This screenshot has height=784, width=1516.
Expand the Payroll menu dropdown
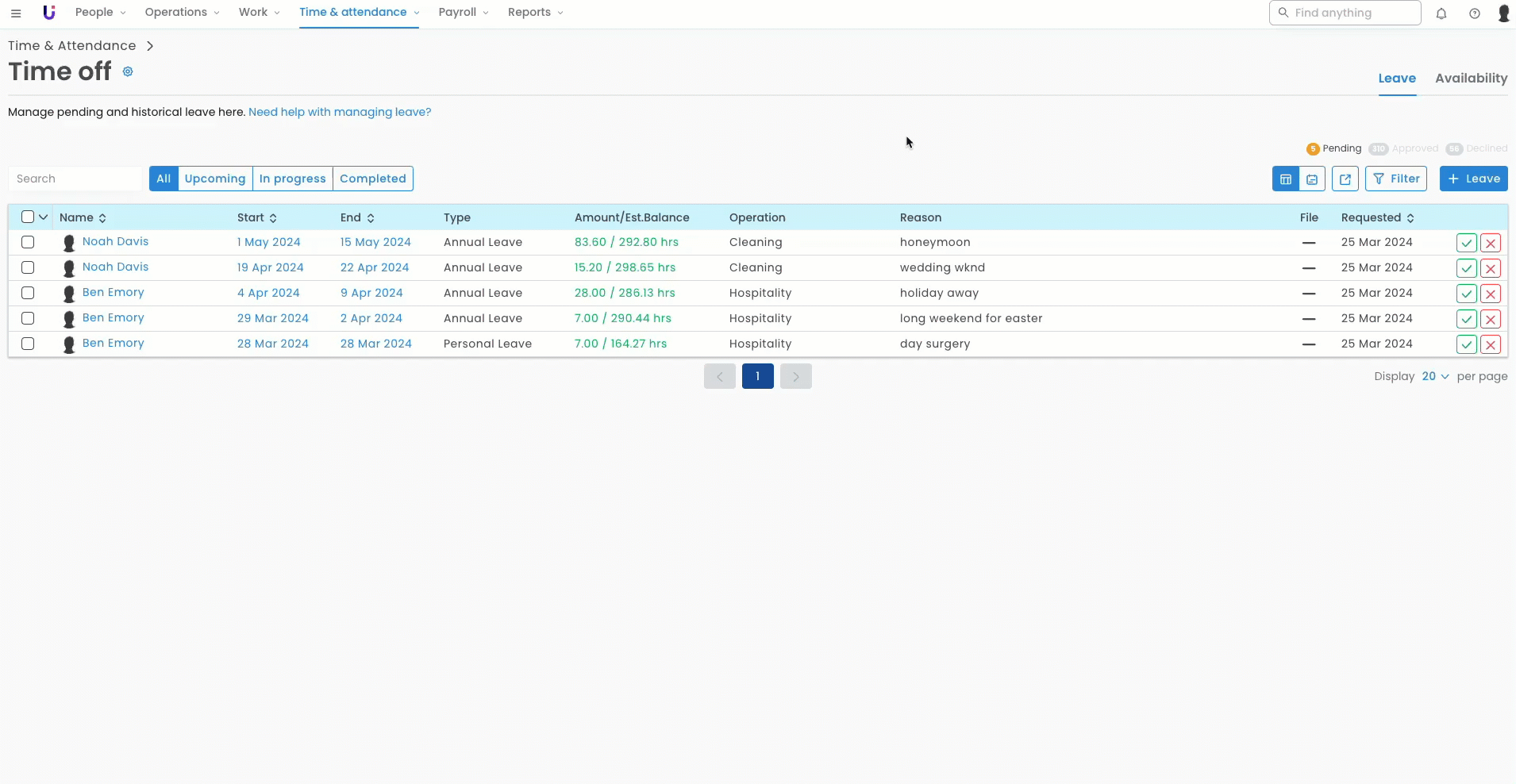[x=464, y=13]
